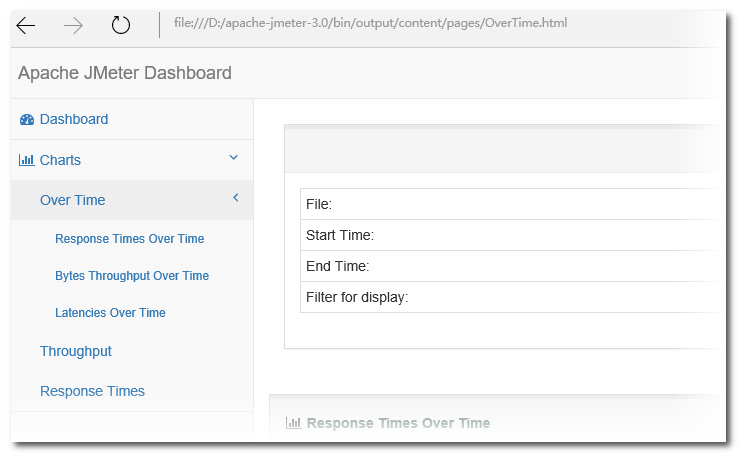Screen dimensions: 738x454
Task: Go back using the browser back arrow
Action: (25, 25)
